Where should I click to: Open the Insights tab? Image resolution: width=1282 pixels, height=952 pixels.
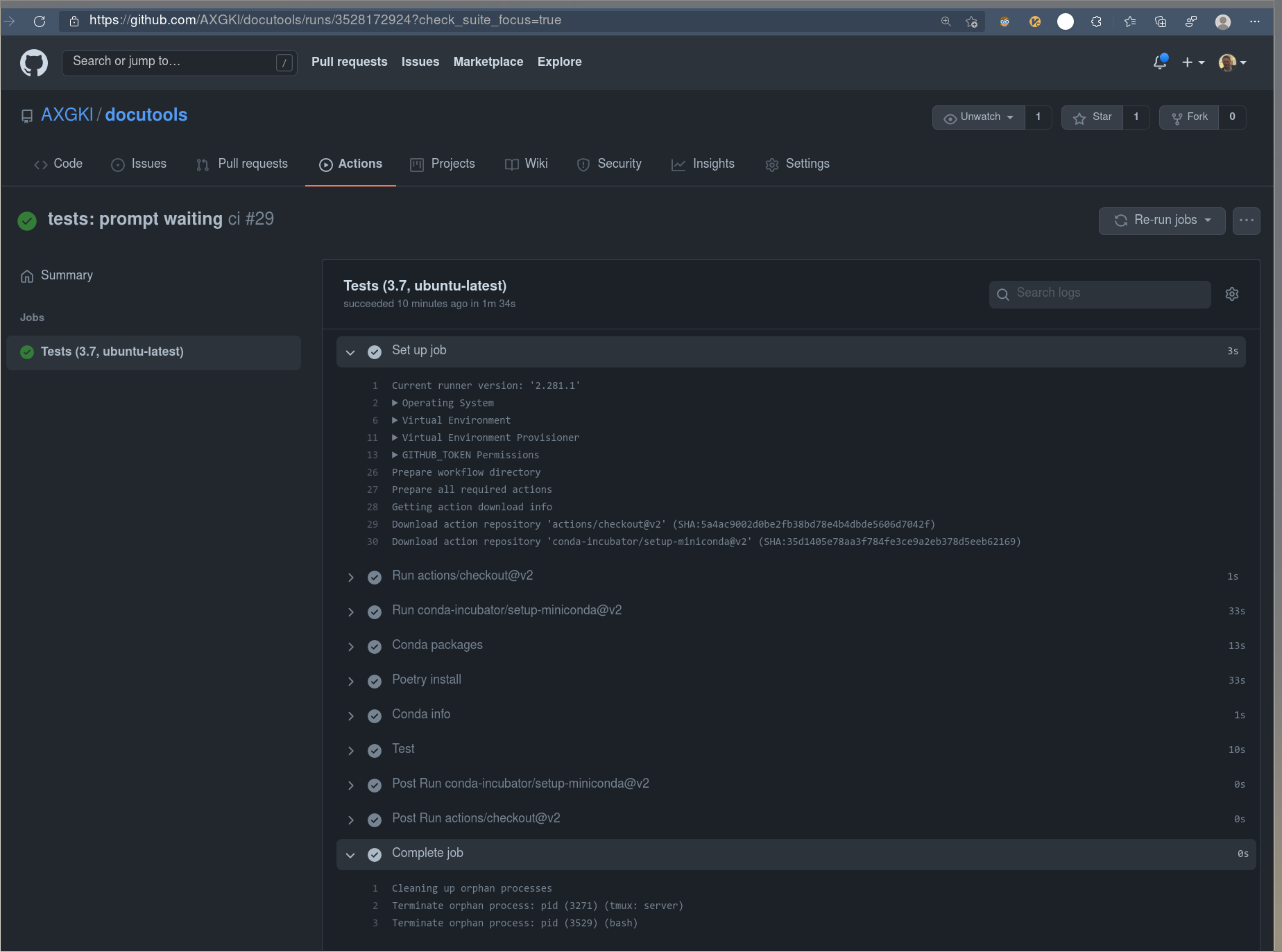coord(703,164)
